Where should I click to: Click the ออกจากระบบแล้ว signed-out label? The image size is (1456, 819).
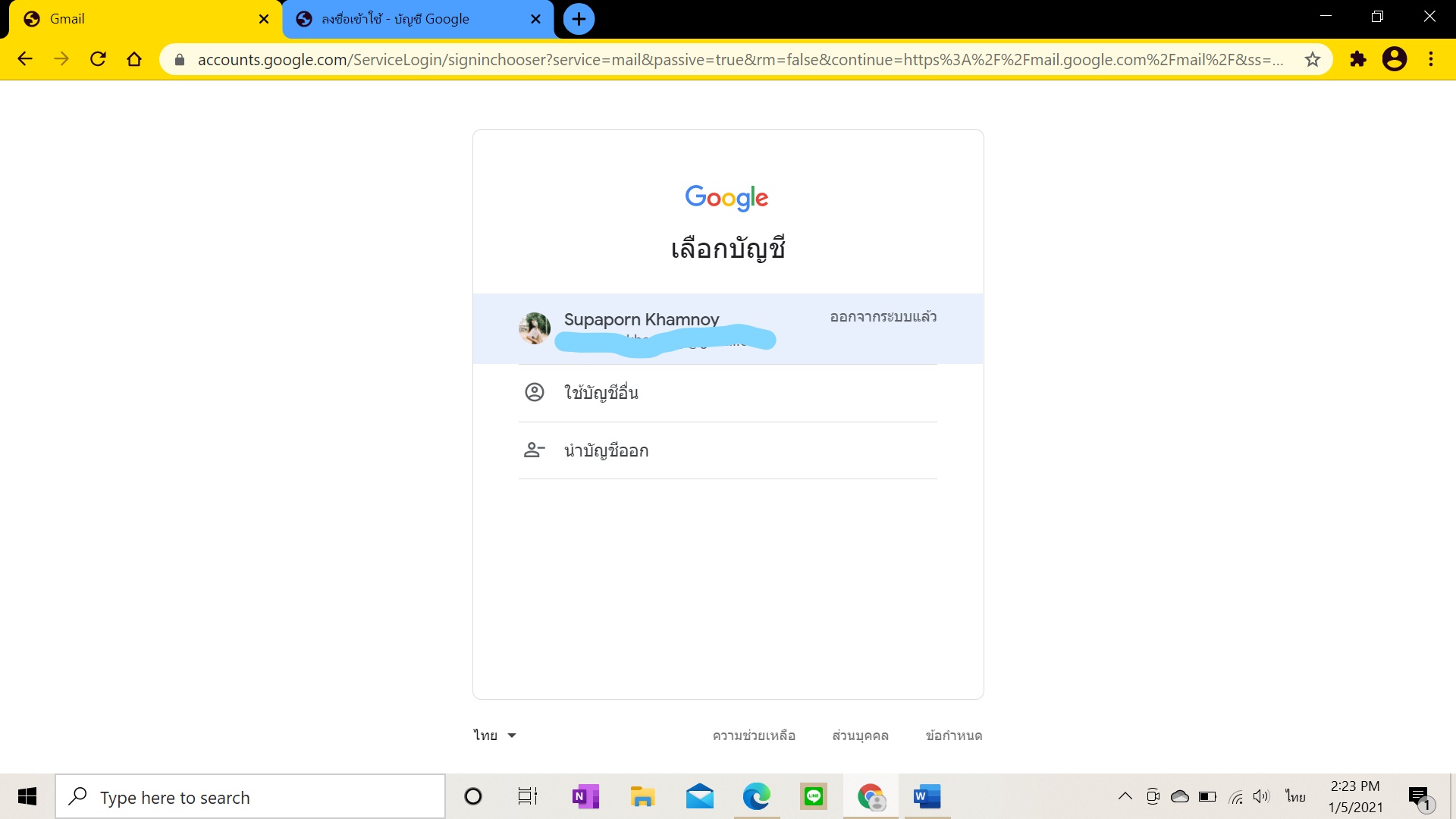point(883,317)
